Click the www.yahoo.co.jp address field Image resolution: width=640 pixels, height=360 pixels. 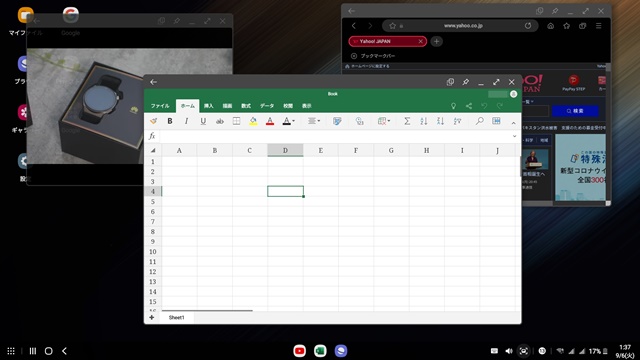coord(463,26)
